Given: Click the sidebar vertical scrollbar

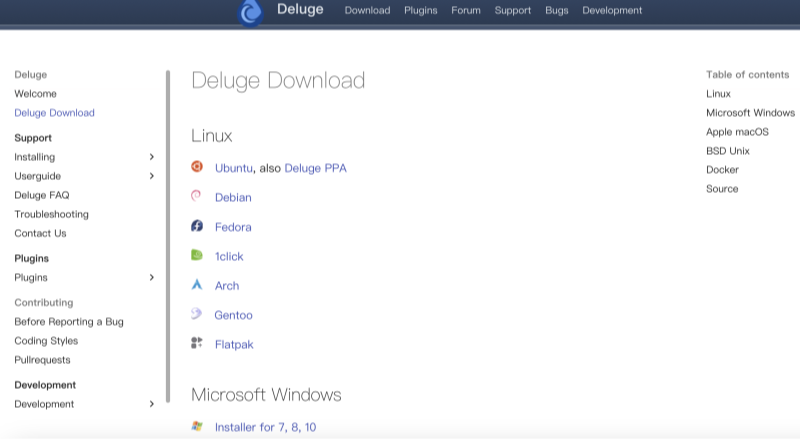Looking at the screenshot, I should [168, 236].
